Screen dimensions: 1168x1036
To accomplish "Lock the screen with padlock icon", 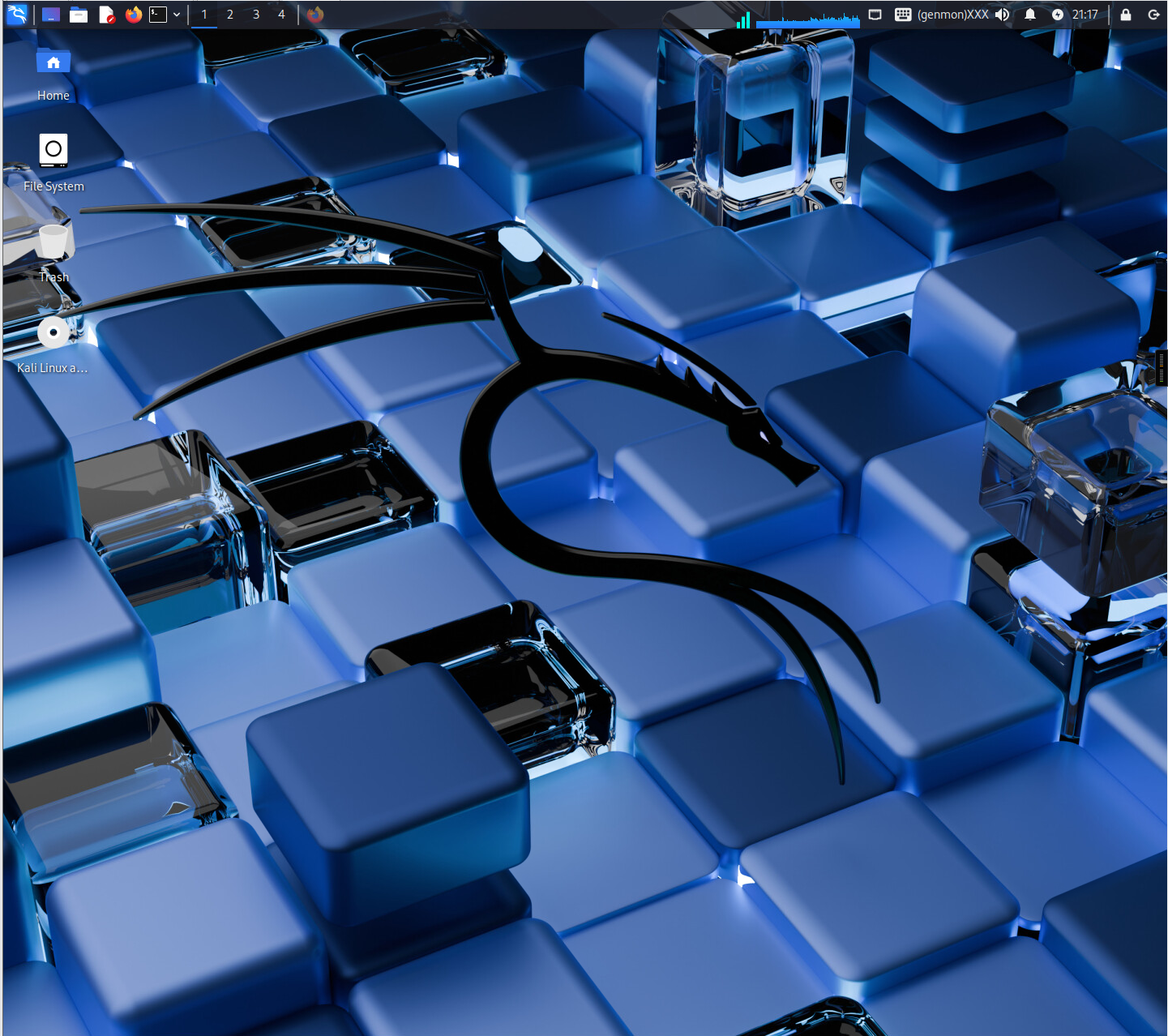I will [1126, 15].
